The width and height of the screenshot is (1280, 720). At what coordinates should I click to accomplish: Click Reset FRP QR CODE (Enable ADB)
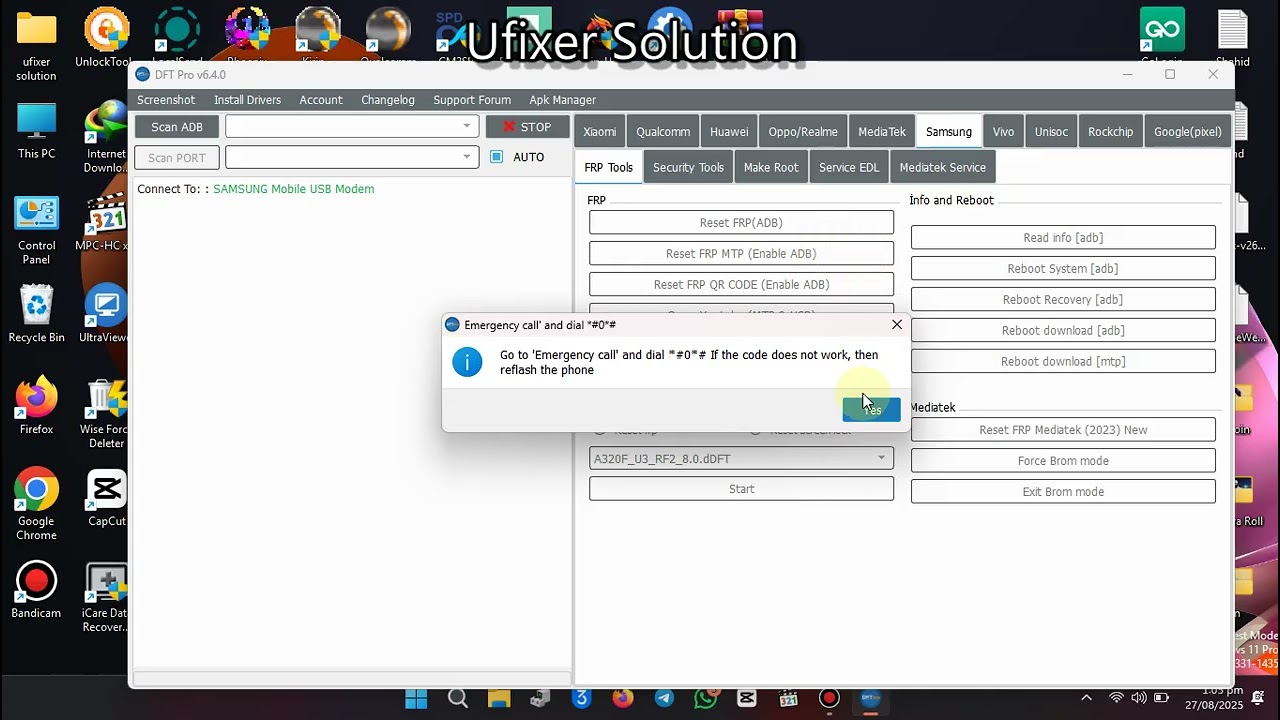tap(741, 284)
